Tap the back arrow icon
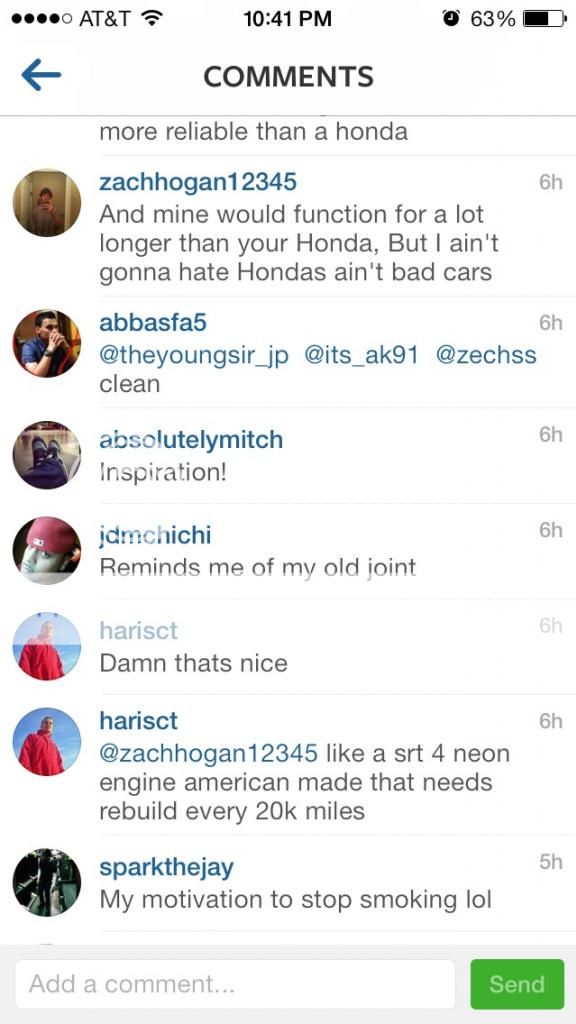The image size is (576, 1024). click(41, 75)
